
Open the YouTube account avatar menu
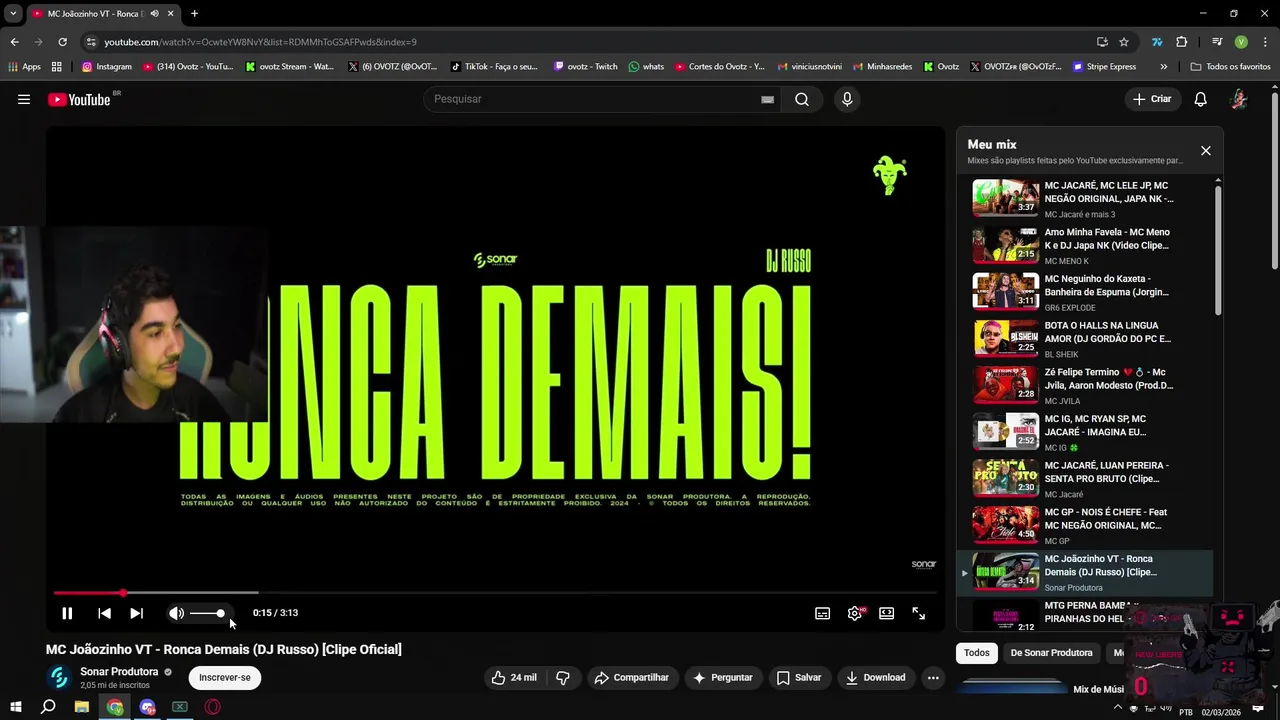tap(1239, 99)
